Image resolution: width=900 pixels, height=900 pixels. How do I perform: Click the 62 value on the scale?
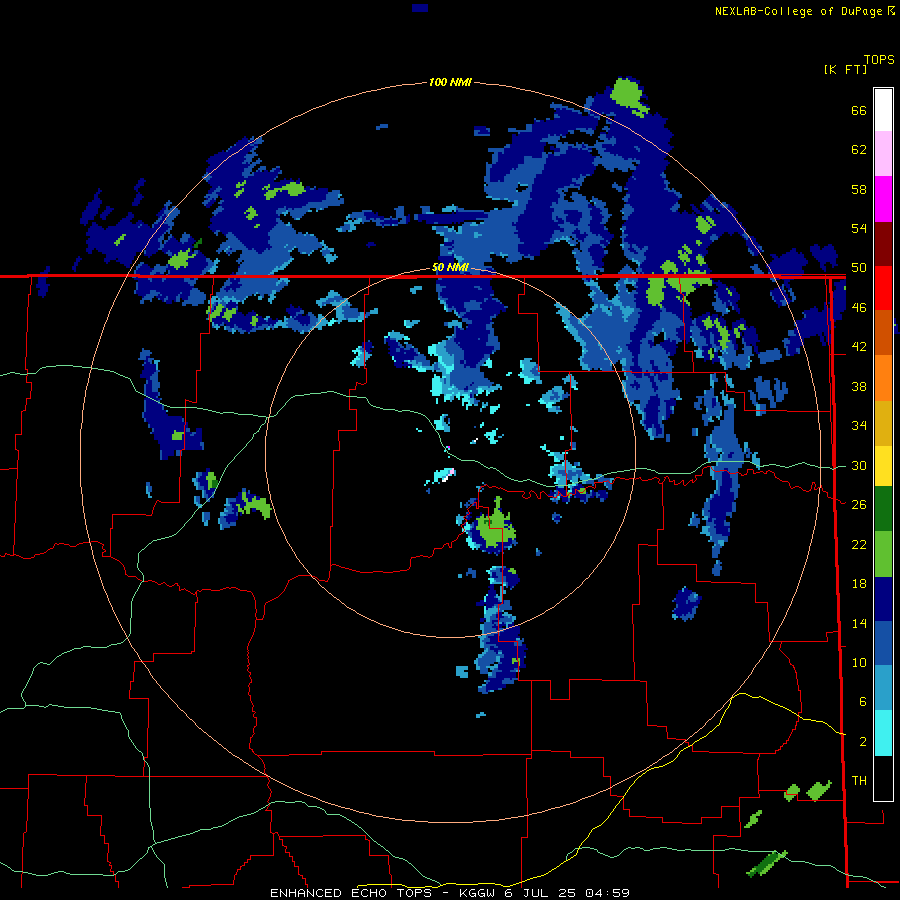pos(859,150)
